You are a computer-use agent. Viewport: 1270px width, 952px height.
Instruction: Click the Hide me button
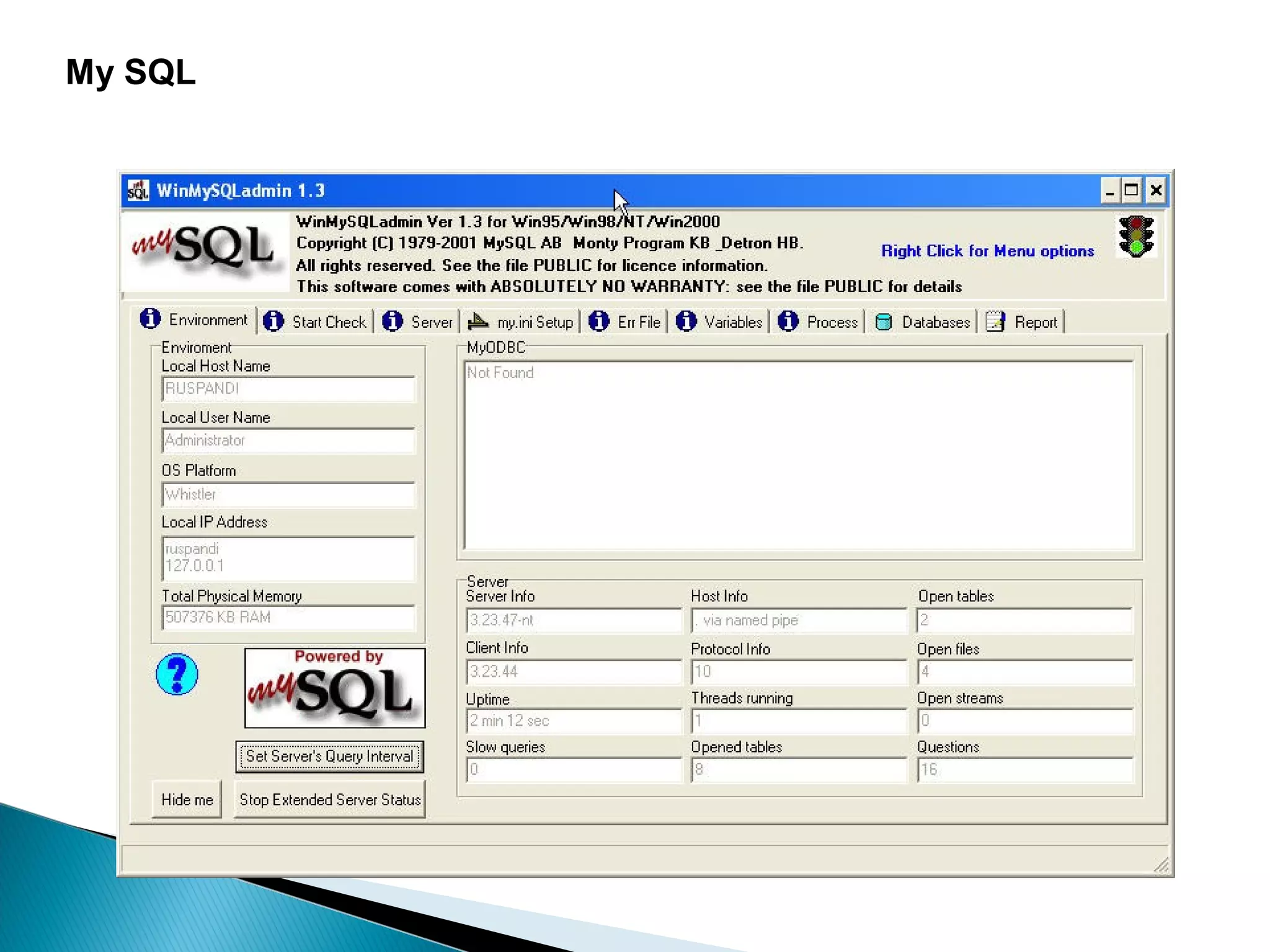tap(187, 800)
